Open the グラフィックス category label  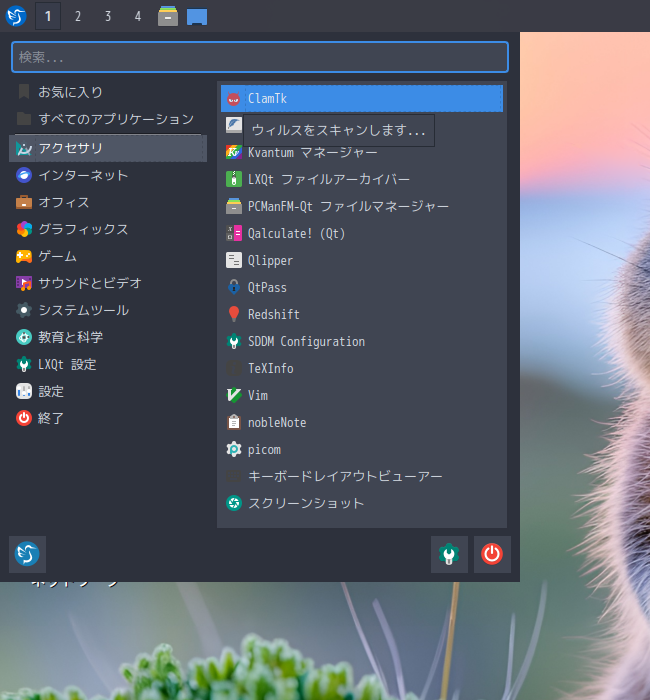coord(83,229)
